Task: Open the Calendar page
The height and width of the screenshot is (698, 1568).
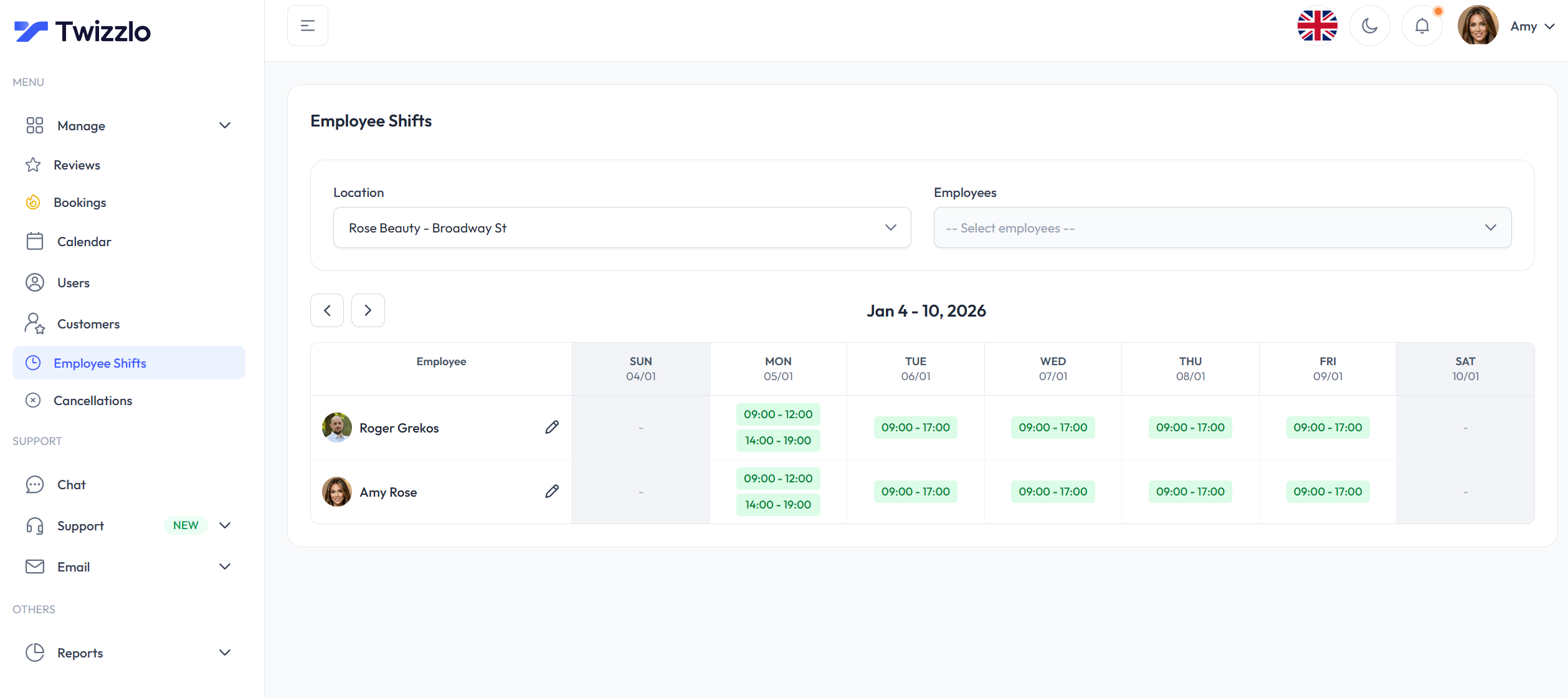Action: coord(84,242)
